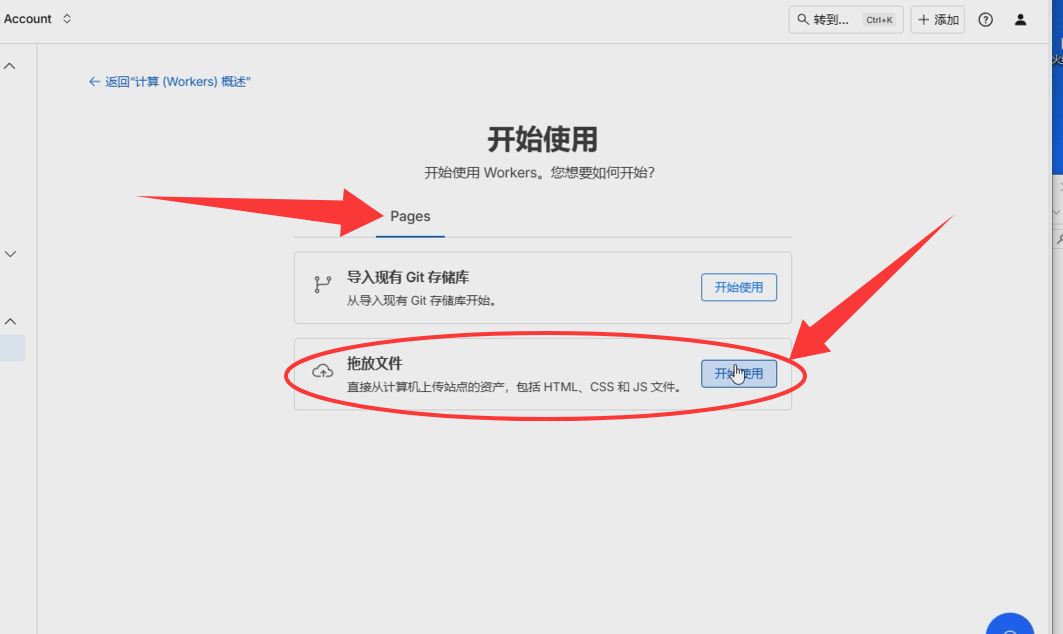Click the cloud upload icon
Screen dimensions: 1063x634
[322, 372]
